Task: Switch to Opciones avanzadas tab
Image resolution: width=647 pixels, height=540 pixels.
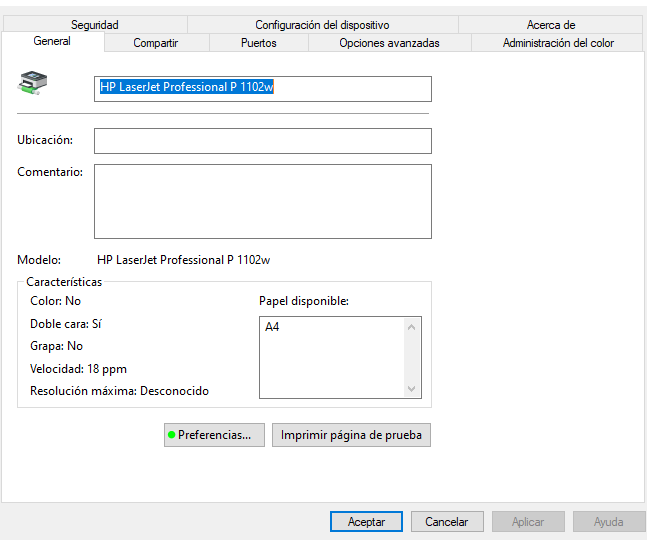Action: [x=390, y=43]
